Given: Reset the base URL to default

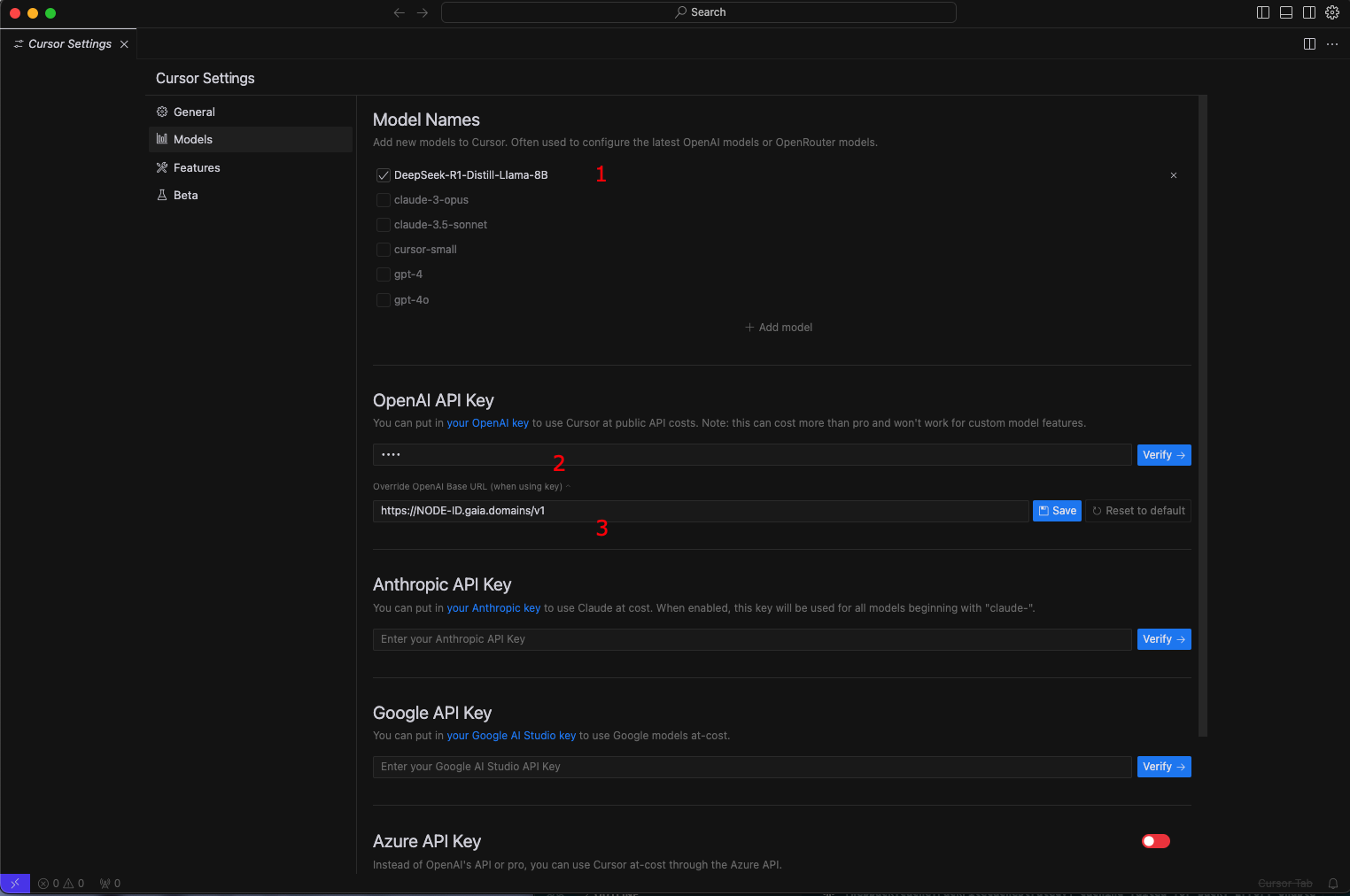Looking at the screenshot, I should (1138, 511).
